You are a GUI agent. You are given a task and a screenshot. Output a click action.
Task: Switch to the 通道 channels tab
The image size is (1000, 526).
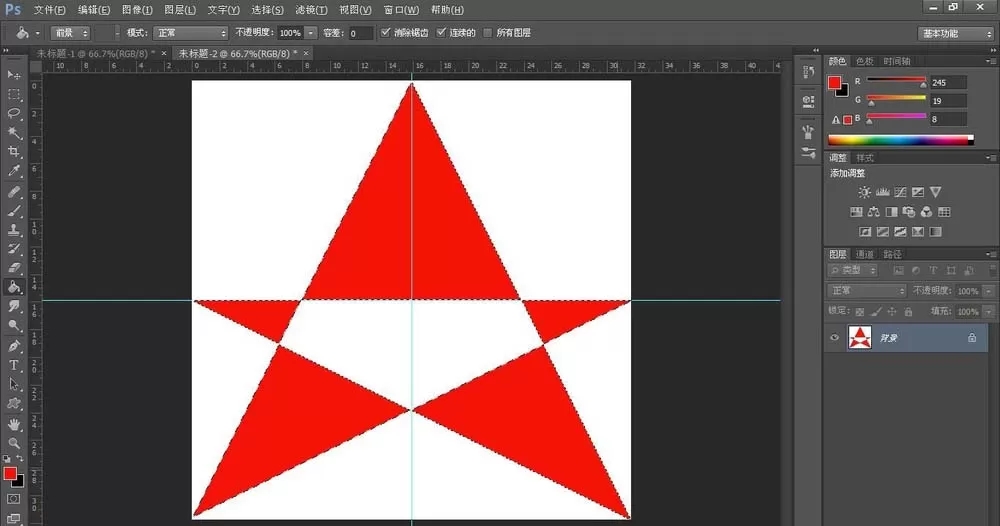point(864,254)
